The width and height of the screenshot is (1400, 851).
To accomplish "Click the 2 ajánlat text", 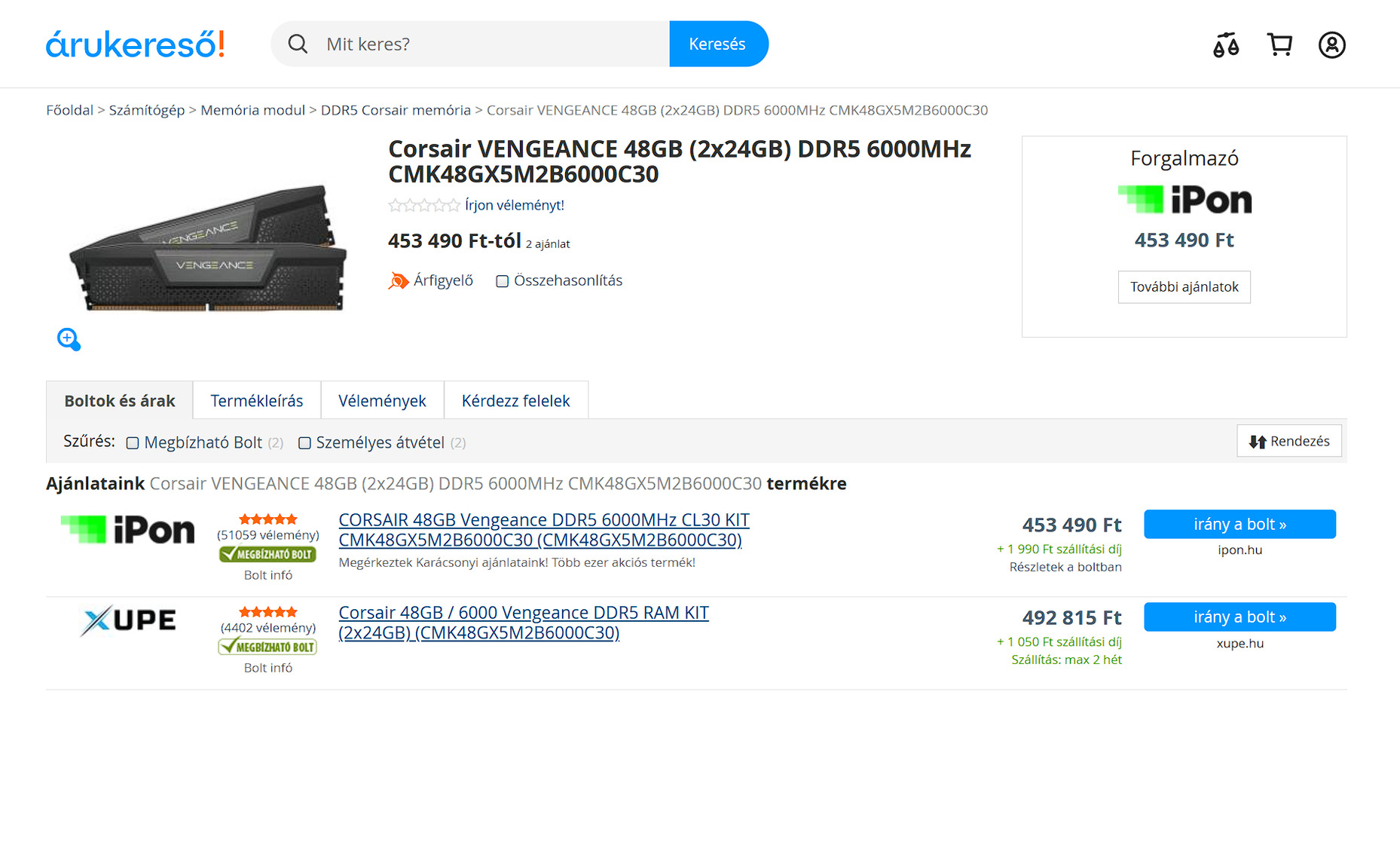I will click(x=548, y=244).
